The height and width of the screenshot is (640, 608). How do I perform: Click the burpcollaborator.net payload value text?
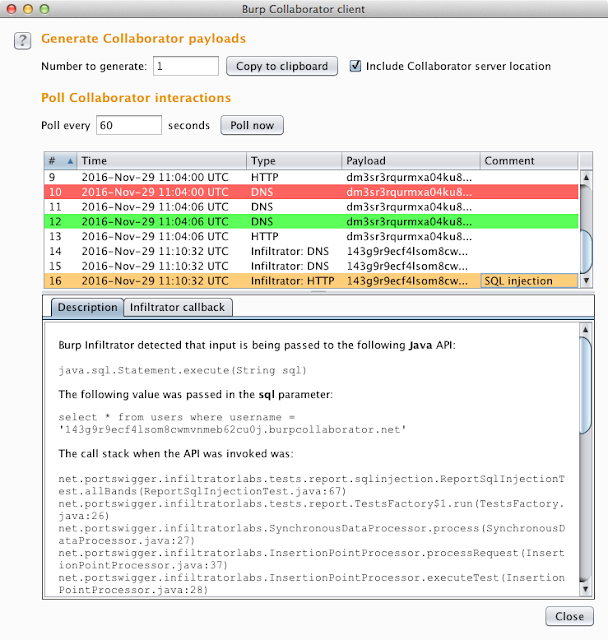232,429
